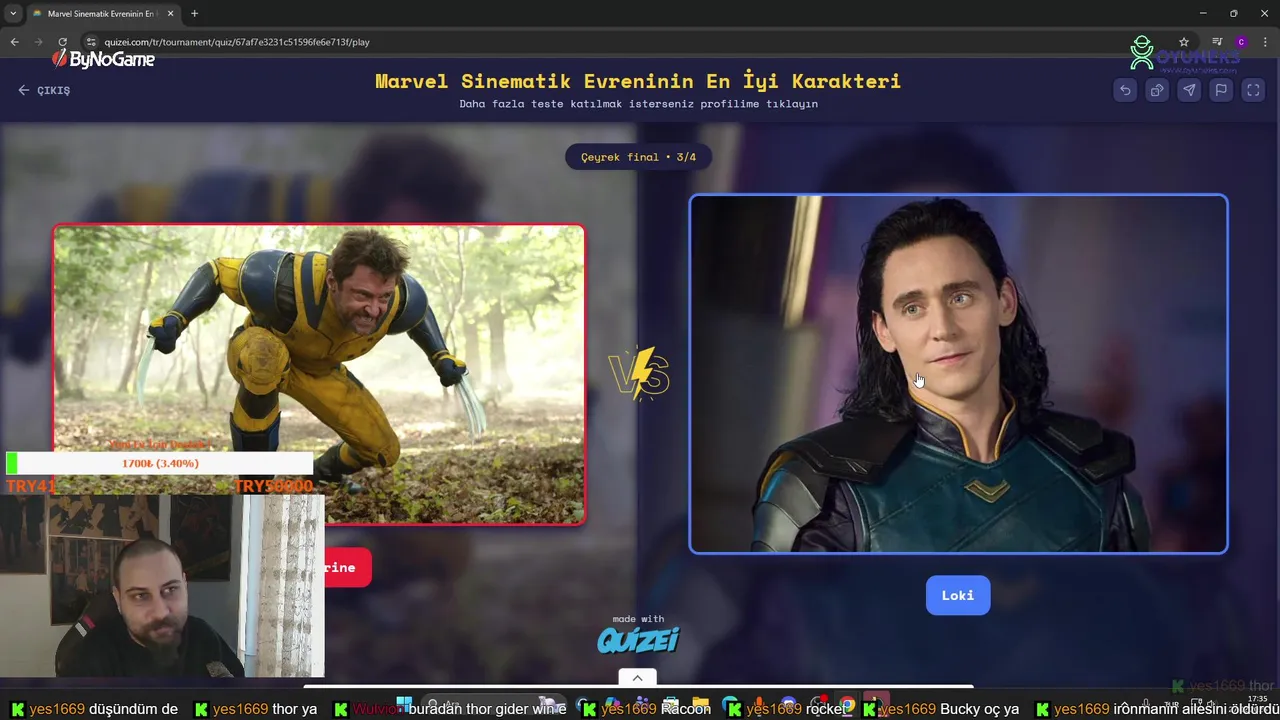The image size is (1280, 720).
Task: Go back with the browser back arrow
Action: point(14,42)
